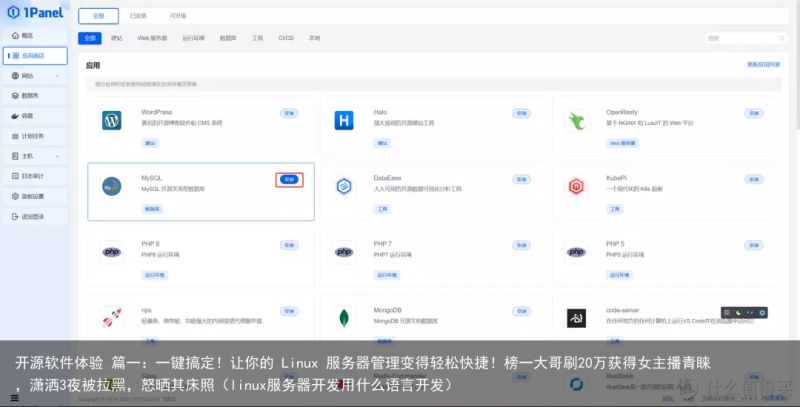
Task: Open the 面板设置 panel settings sidebar item
Action: pos(35,196)
